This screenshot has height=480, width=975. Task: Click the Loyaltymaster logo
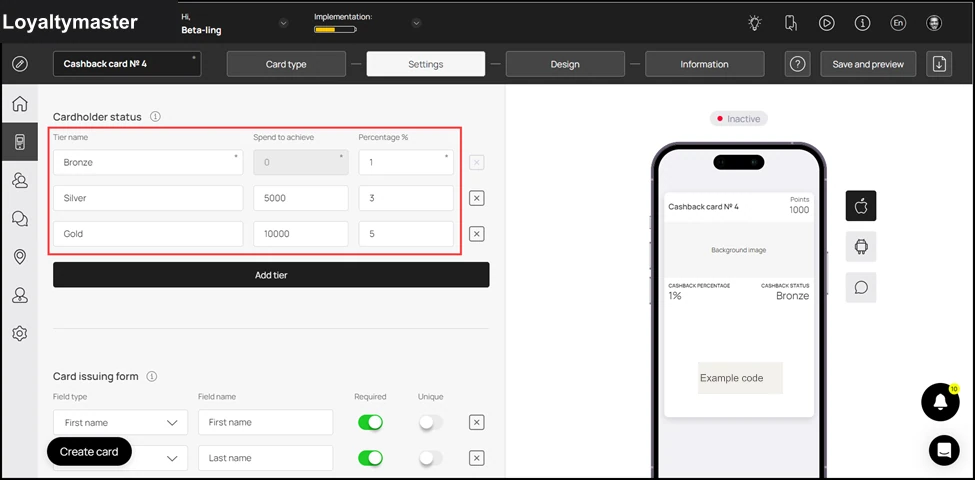(70, 22)
